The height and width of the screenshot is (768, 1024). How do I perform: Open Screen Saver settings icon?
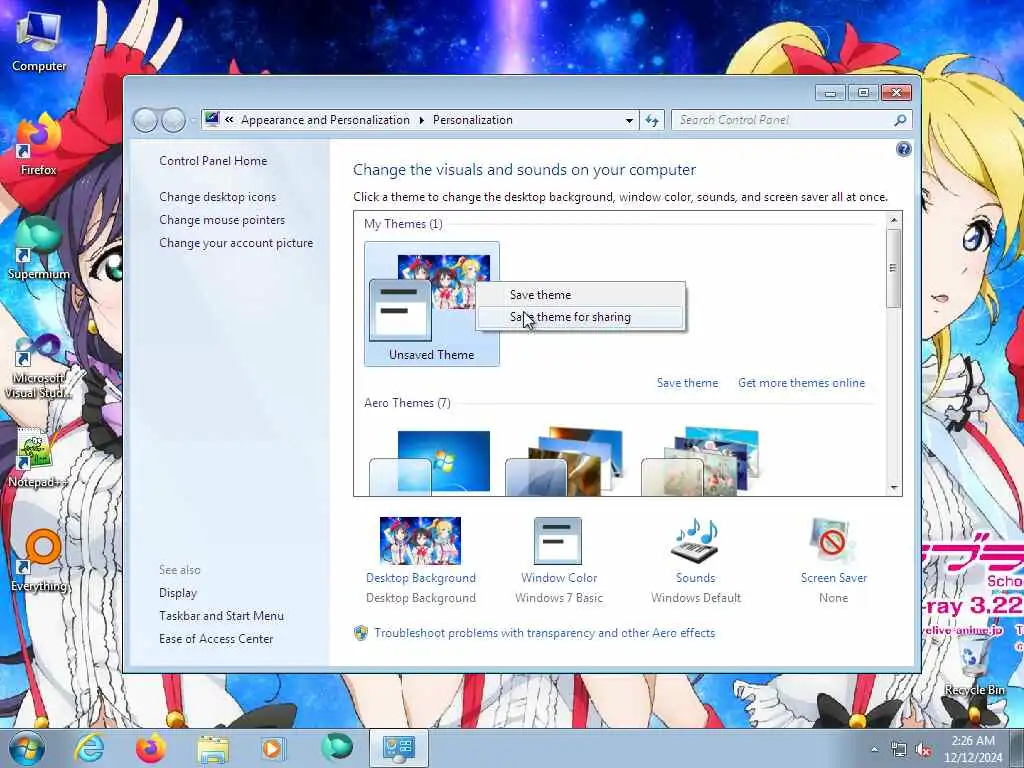[x=831, y=541]
